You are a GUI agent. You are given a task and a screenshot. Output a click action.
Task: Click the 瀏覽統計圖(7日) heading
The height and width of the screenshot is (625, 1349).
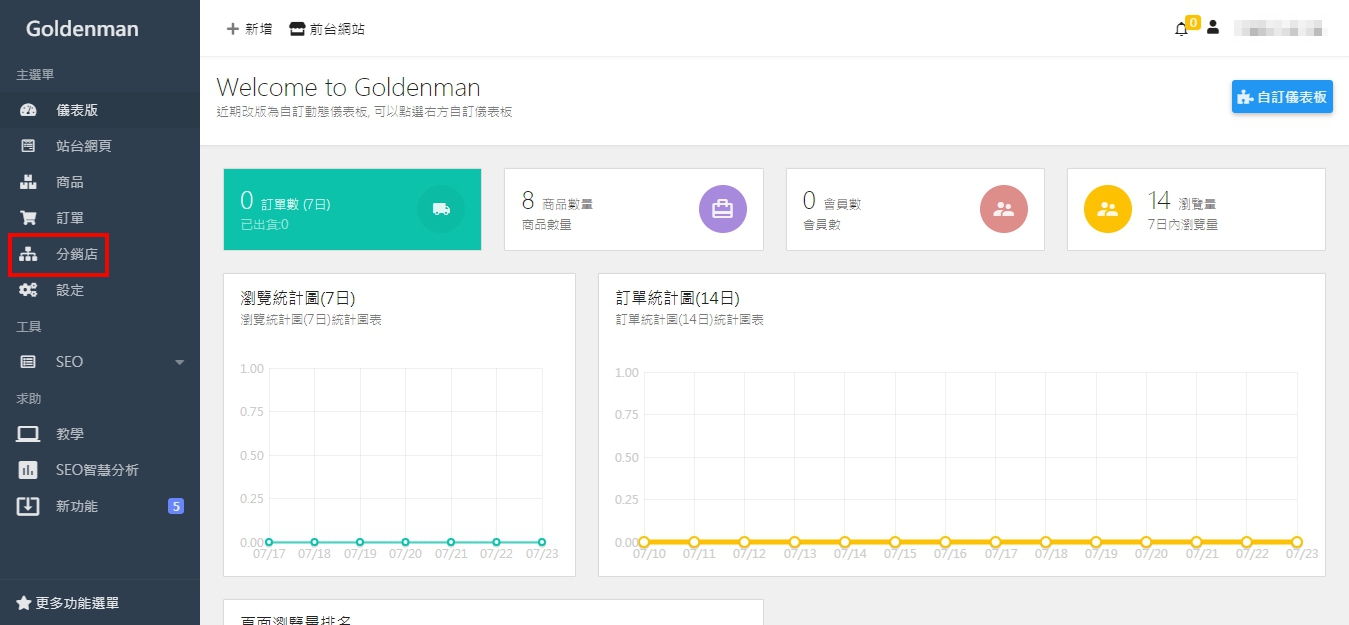[298, 298]
